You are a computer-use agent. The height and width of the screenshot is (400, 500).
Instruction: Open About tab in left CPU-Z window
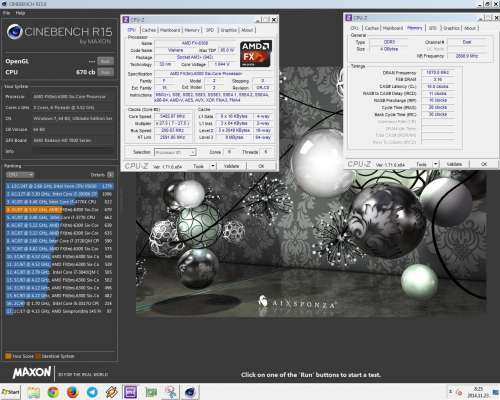point(247,30)
